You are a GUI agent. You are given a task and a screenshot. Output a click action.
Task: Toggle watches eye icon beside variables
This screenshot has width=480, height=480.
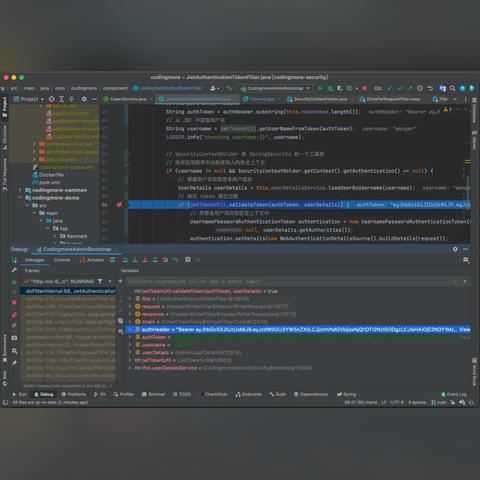[x=120, y=331]
